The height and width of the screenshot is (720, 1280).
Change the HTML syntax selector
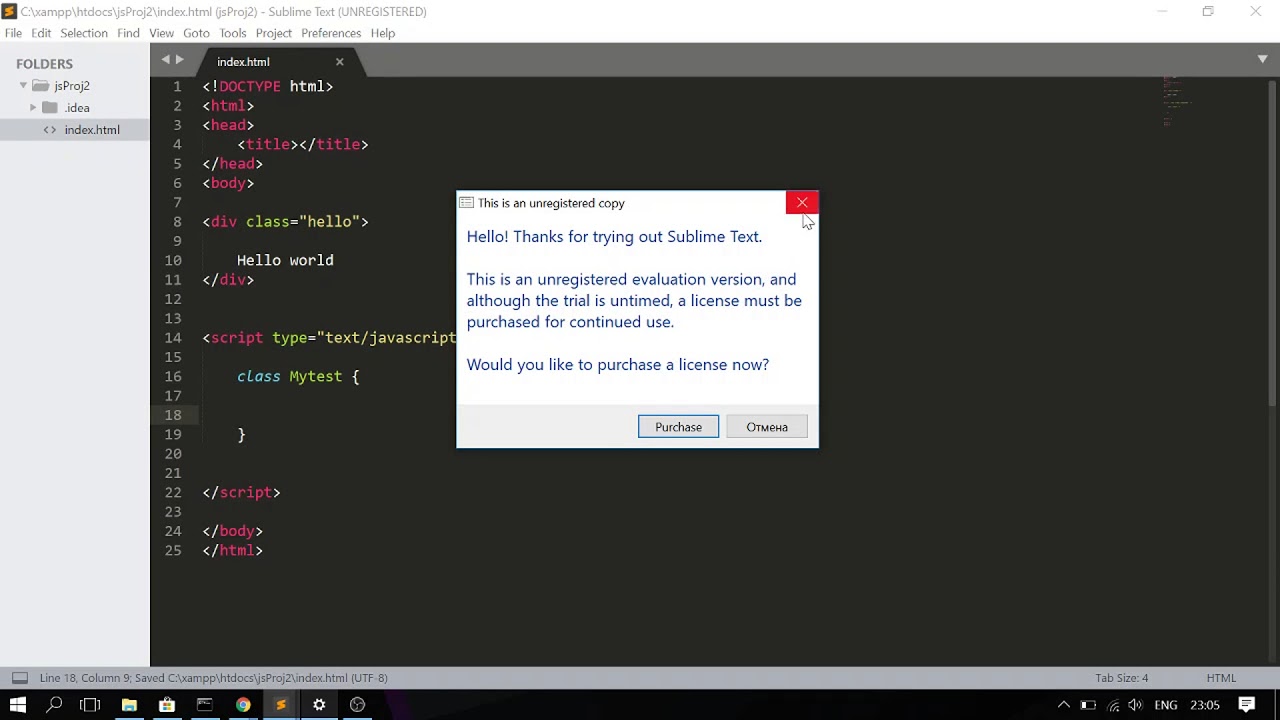tap(1221, 678)
